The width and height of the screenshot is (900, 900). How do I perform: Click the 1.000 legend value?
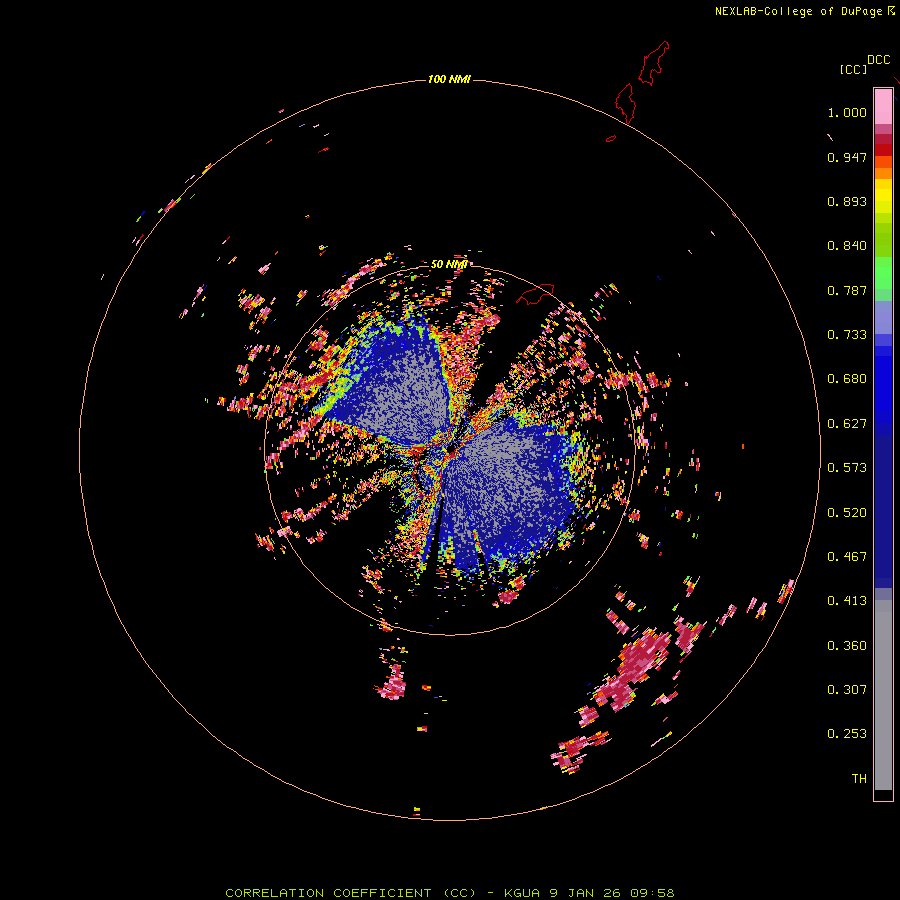847,112
